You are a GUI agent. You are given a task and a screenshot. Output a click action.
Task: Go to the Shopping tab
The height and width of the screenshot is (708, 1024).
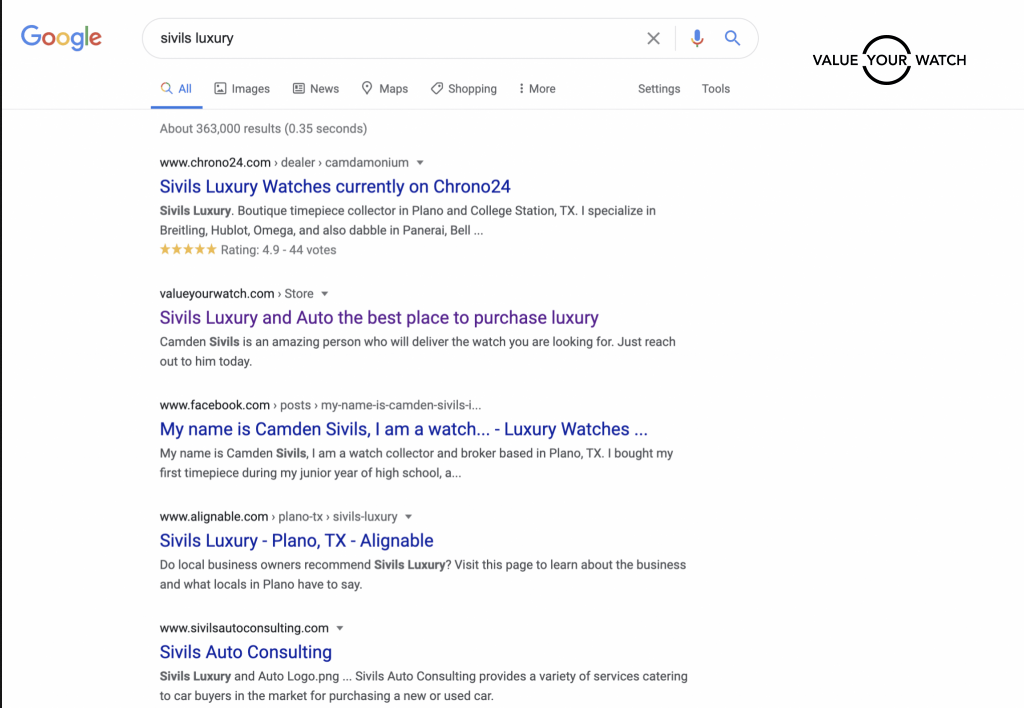[x=463, y=89]
